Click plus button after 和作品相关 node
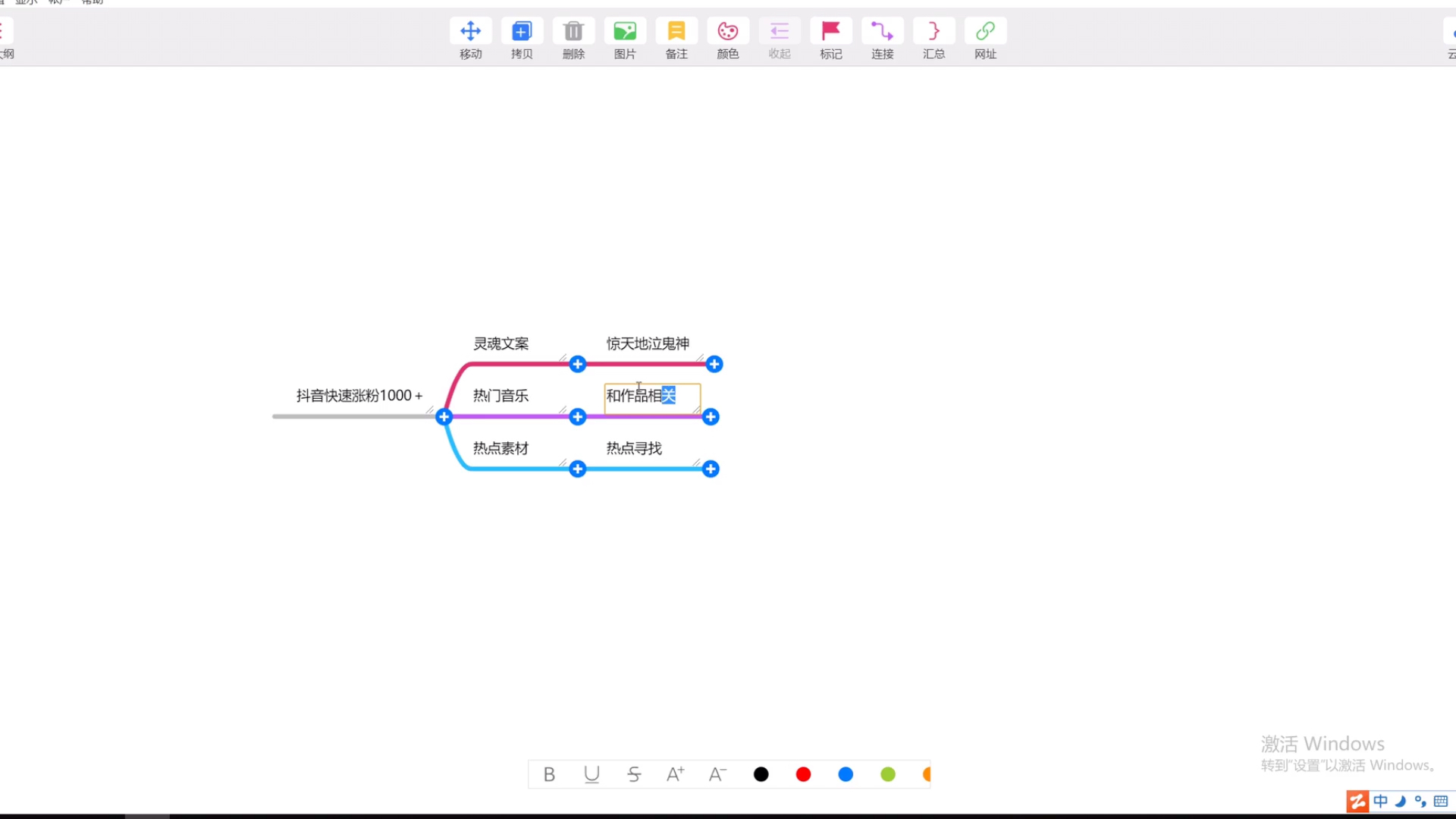Viewport: 1456px width, 819px height. 711,416
